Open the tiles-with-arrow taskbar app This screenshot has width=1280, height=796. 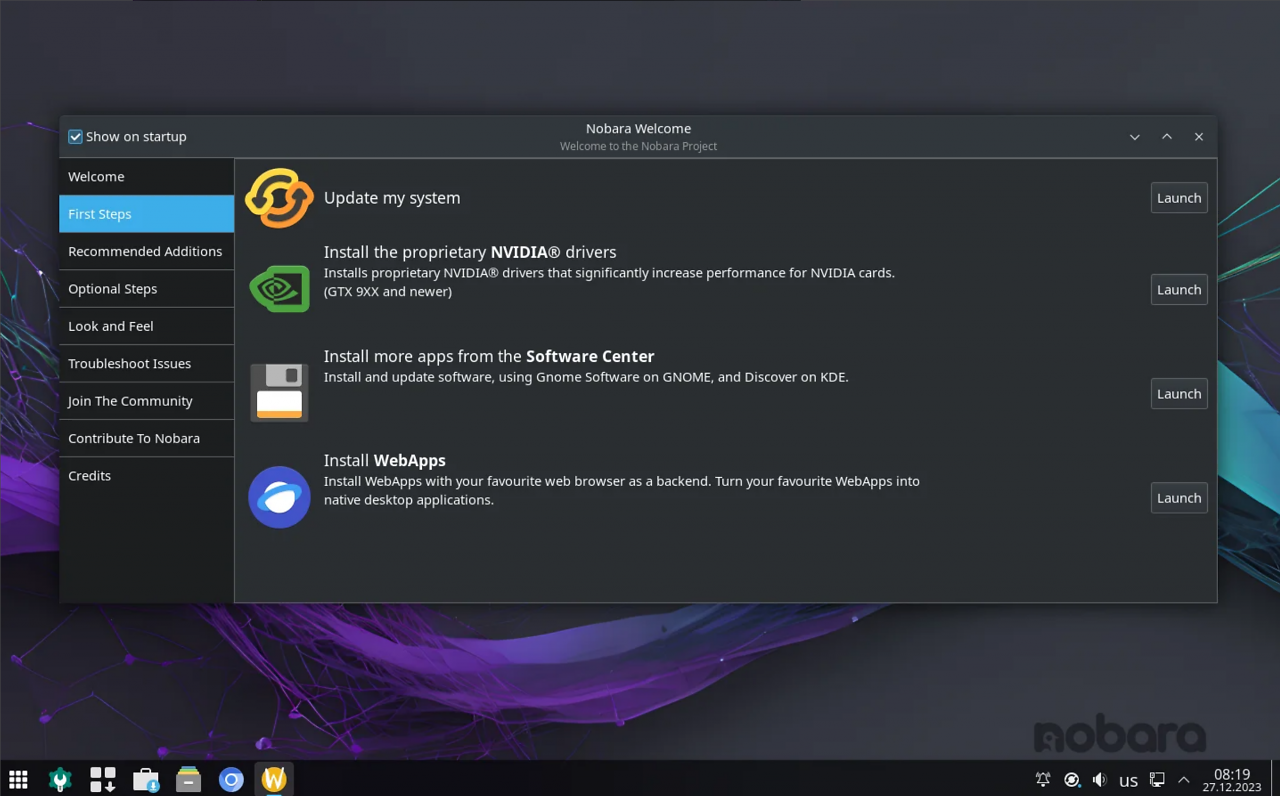[x=103, y=779]
